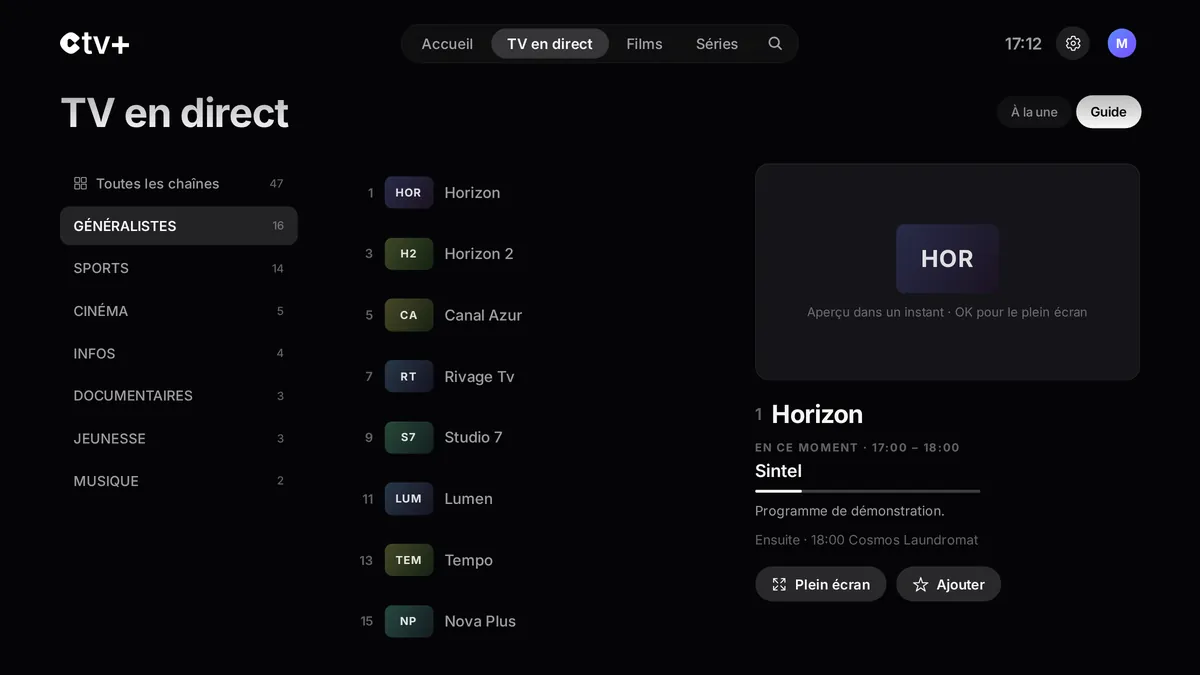Viewport: 1200px width, 675px height.
Task: Switch to the Guide view
Action: tap(1108, 112)
